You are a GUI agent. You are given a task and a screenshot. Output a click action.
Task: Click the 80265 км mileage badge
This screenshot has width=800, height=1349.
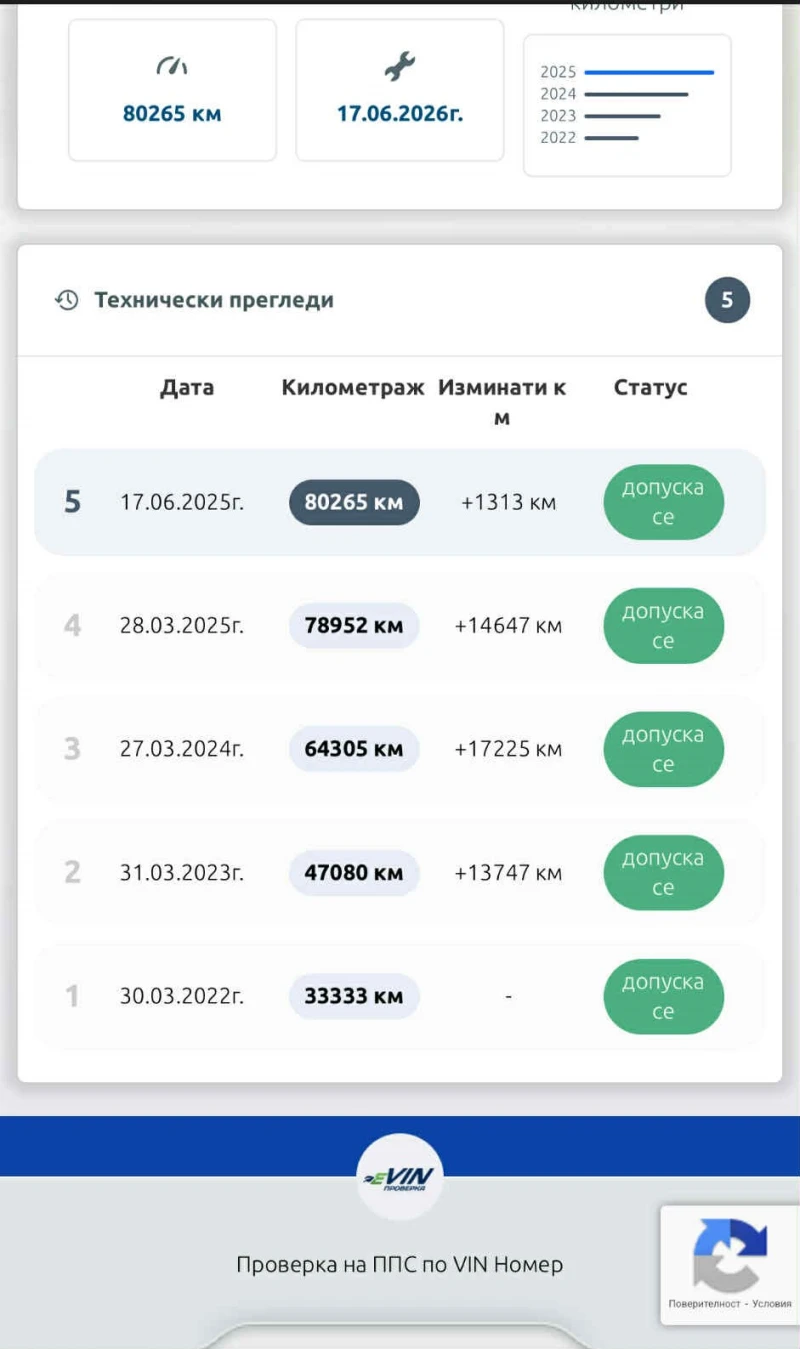pos(354,502)
